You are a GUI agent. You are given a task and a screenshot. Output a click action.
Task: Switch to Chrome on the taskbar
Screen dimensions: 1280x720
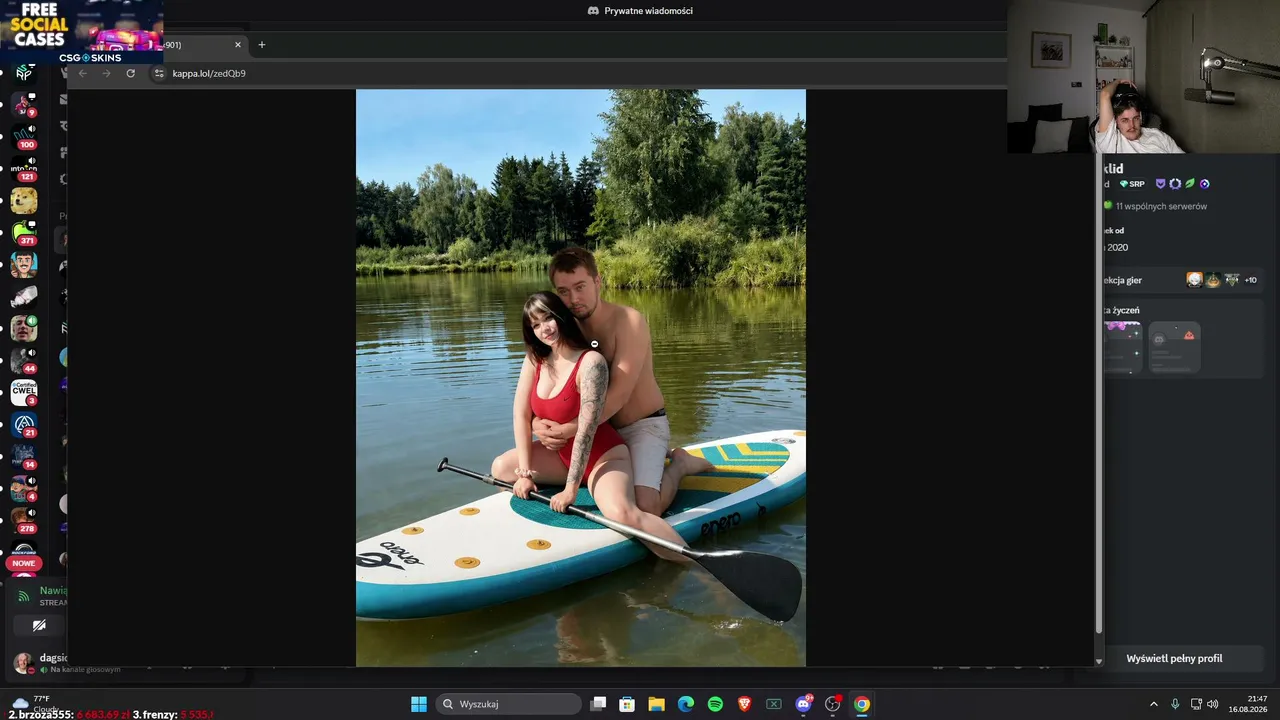click(862, 704)
